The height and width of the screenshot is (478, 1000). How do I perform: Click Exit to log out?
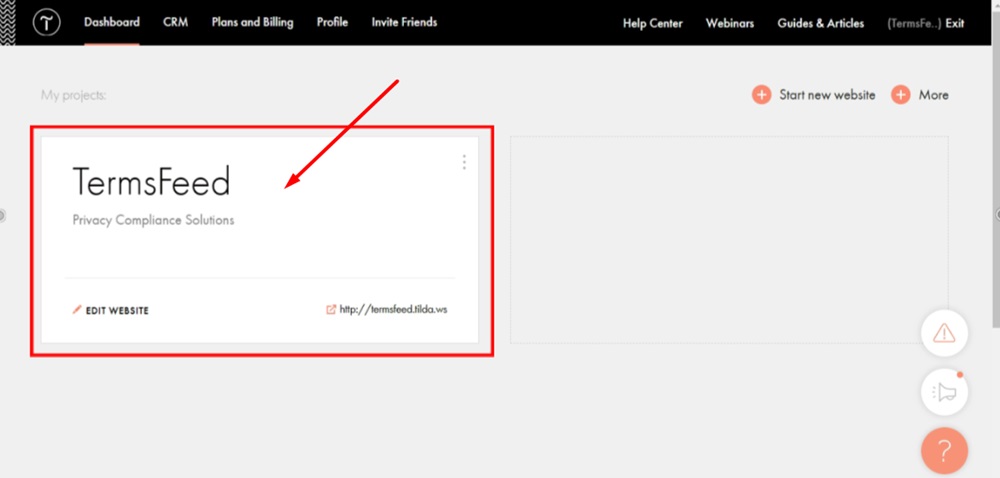coord(955,24)
